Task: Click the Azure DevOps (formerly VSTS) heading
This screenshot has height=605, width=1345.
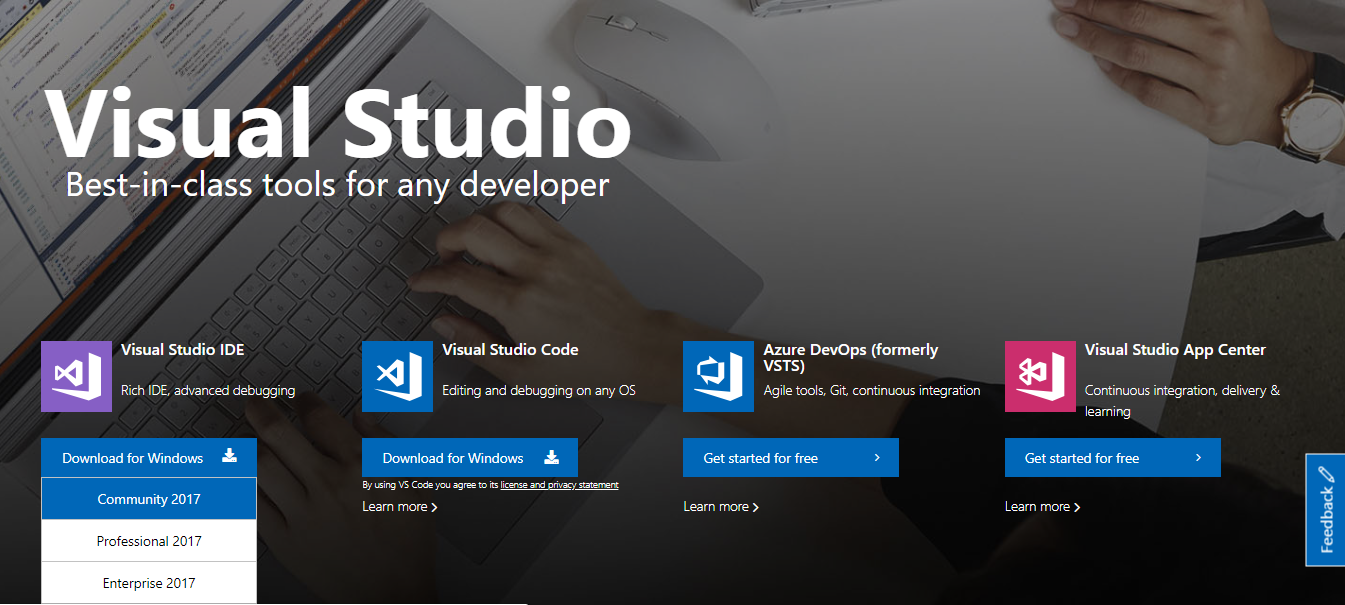Action: point(851,357)
